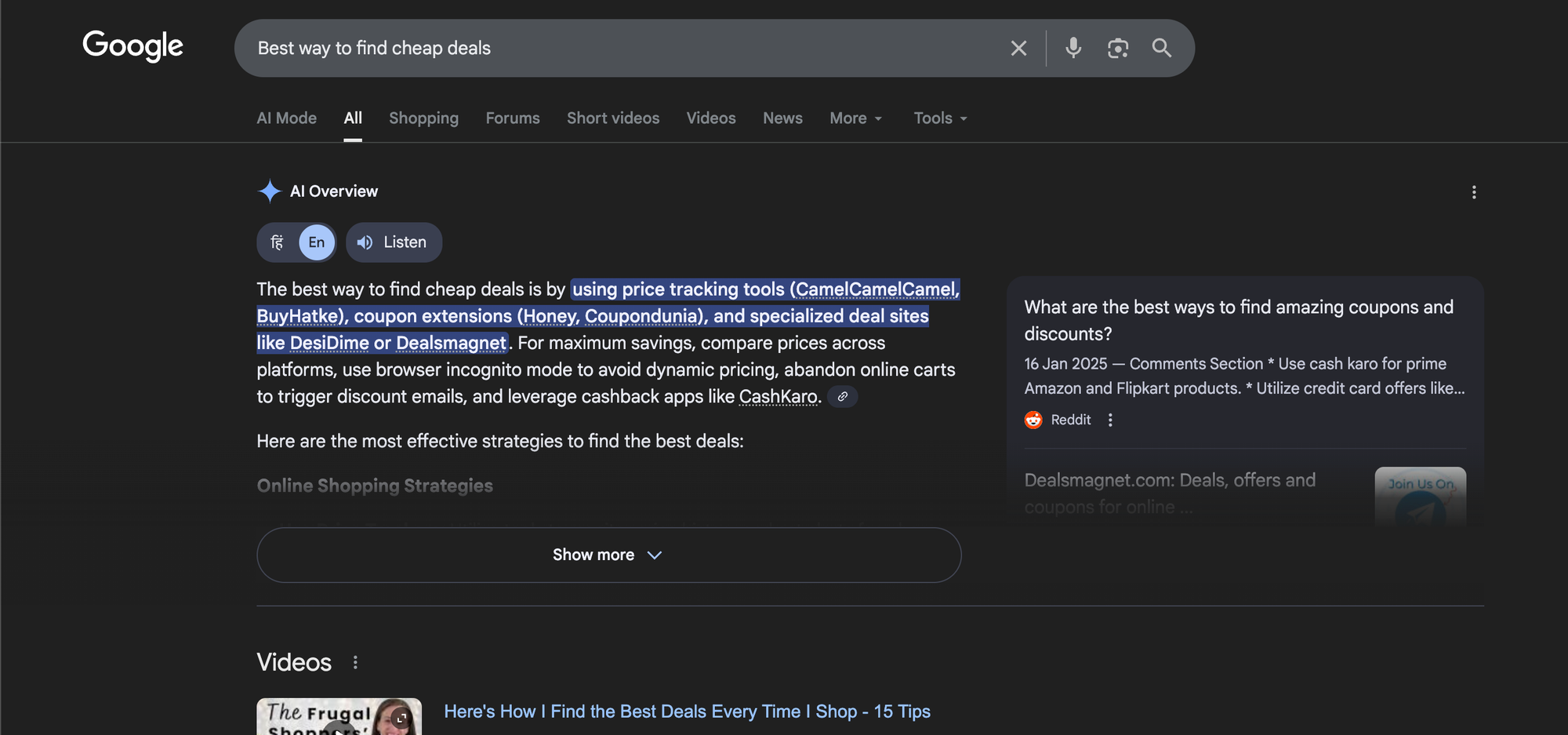Click the Frugal Shoppers video thumbnail
Image resolution: width=1568 pixels, height=735 pixels.
339,715
